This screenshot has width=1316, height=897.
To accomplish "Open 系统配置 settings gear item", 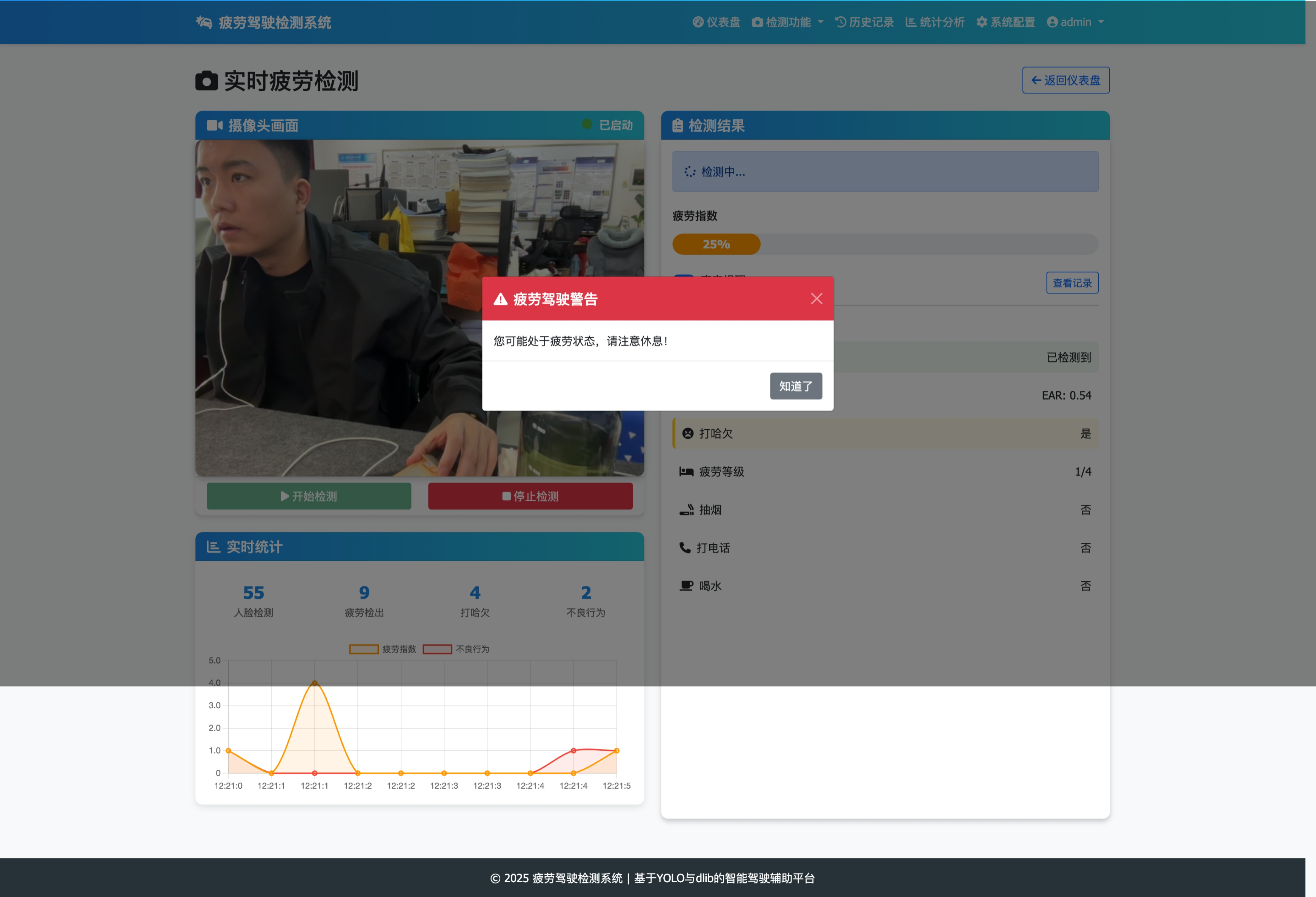I will tap(1006, 22).
